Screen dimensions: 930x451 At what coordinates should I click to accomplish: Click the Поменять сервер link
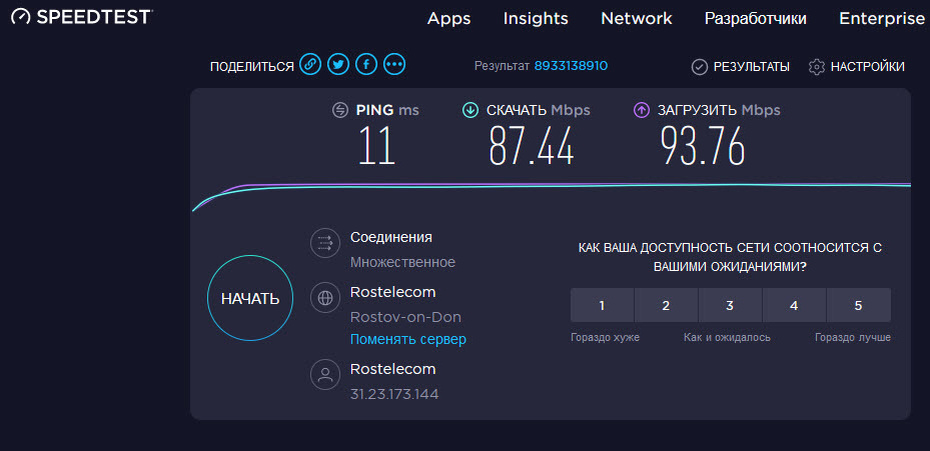[408, 339]
